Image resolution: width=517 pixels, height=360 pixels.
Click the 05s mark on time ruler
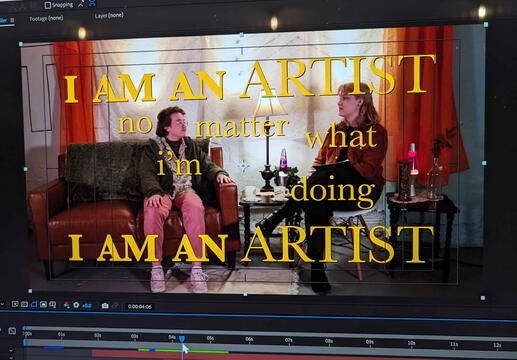click(x=210, y=338)
